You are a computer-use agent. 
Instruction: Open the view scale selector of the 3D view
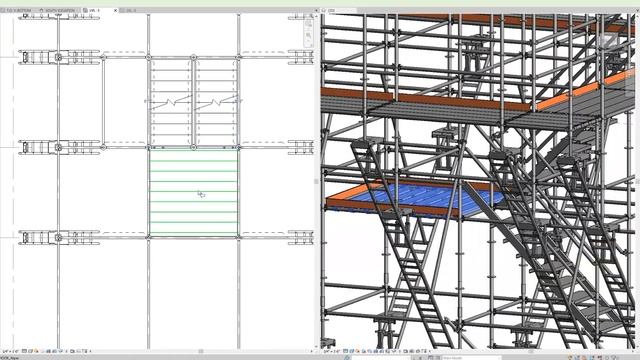(332, 351)
